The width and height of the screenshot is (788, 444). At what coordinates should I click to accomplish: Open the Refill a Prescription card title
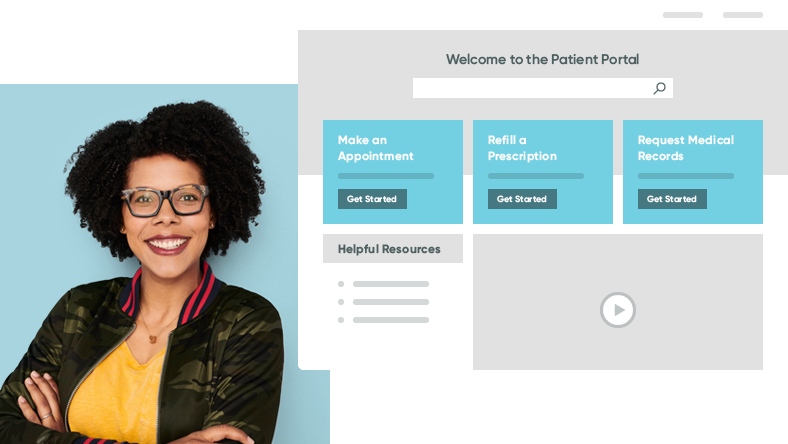pos(522,148)
